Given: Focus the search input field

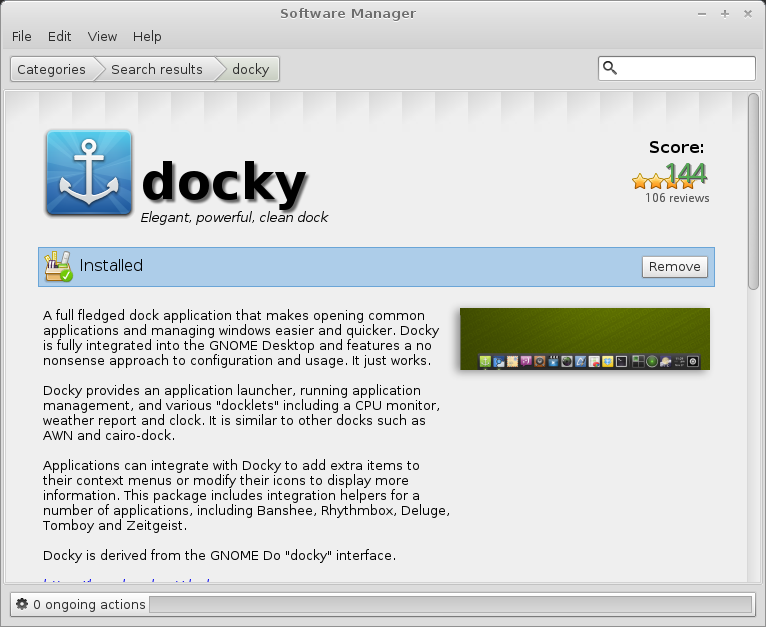Looking at the screenshot, I should [x=677, y=68].
